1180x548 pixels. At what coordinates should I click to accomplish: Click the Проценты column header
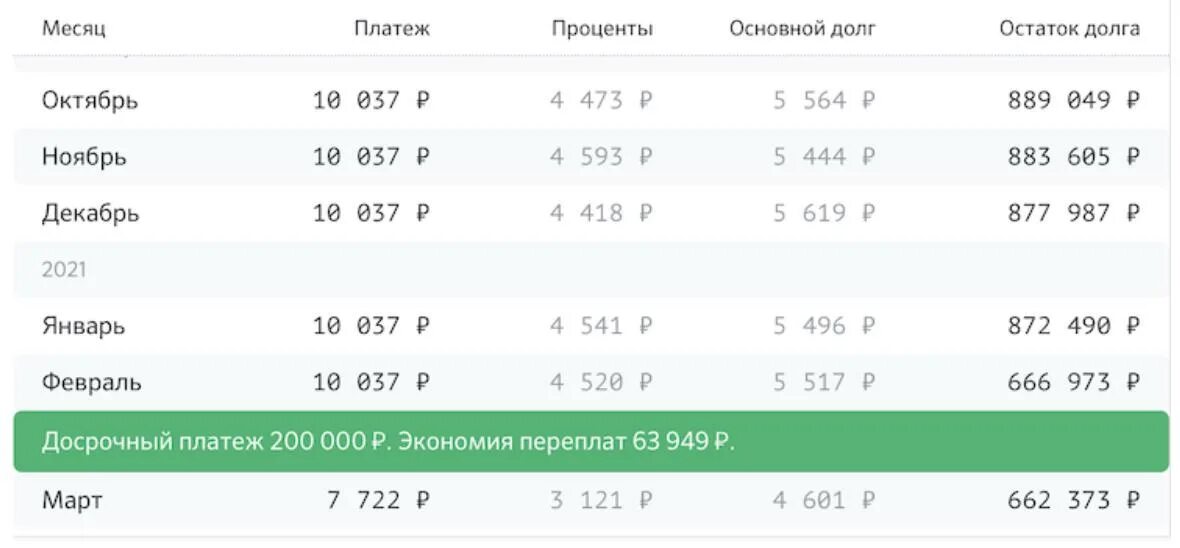(601, 29)
